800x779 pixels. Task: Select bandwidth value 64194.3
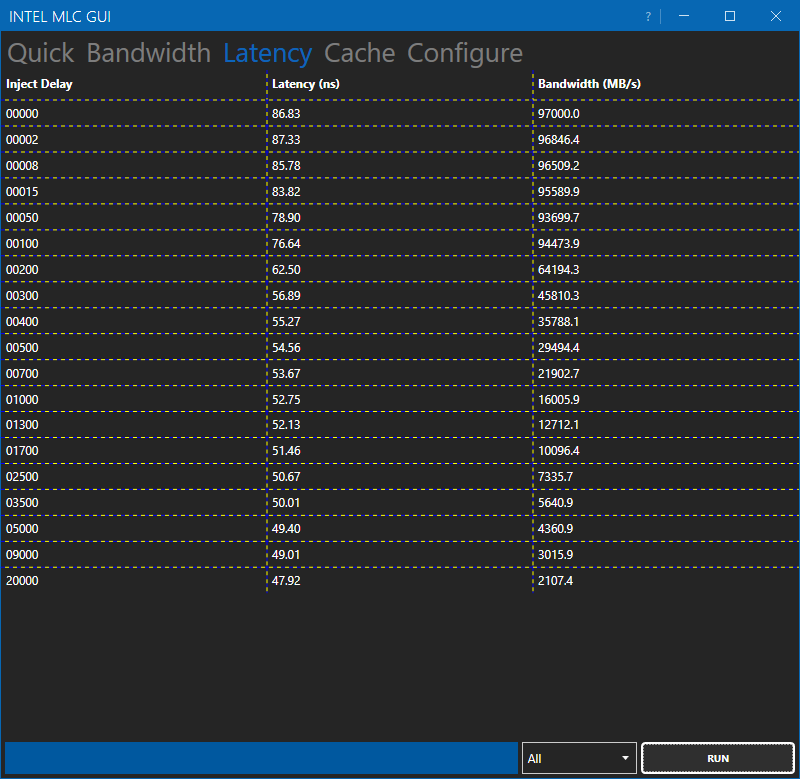click(558, 270)
